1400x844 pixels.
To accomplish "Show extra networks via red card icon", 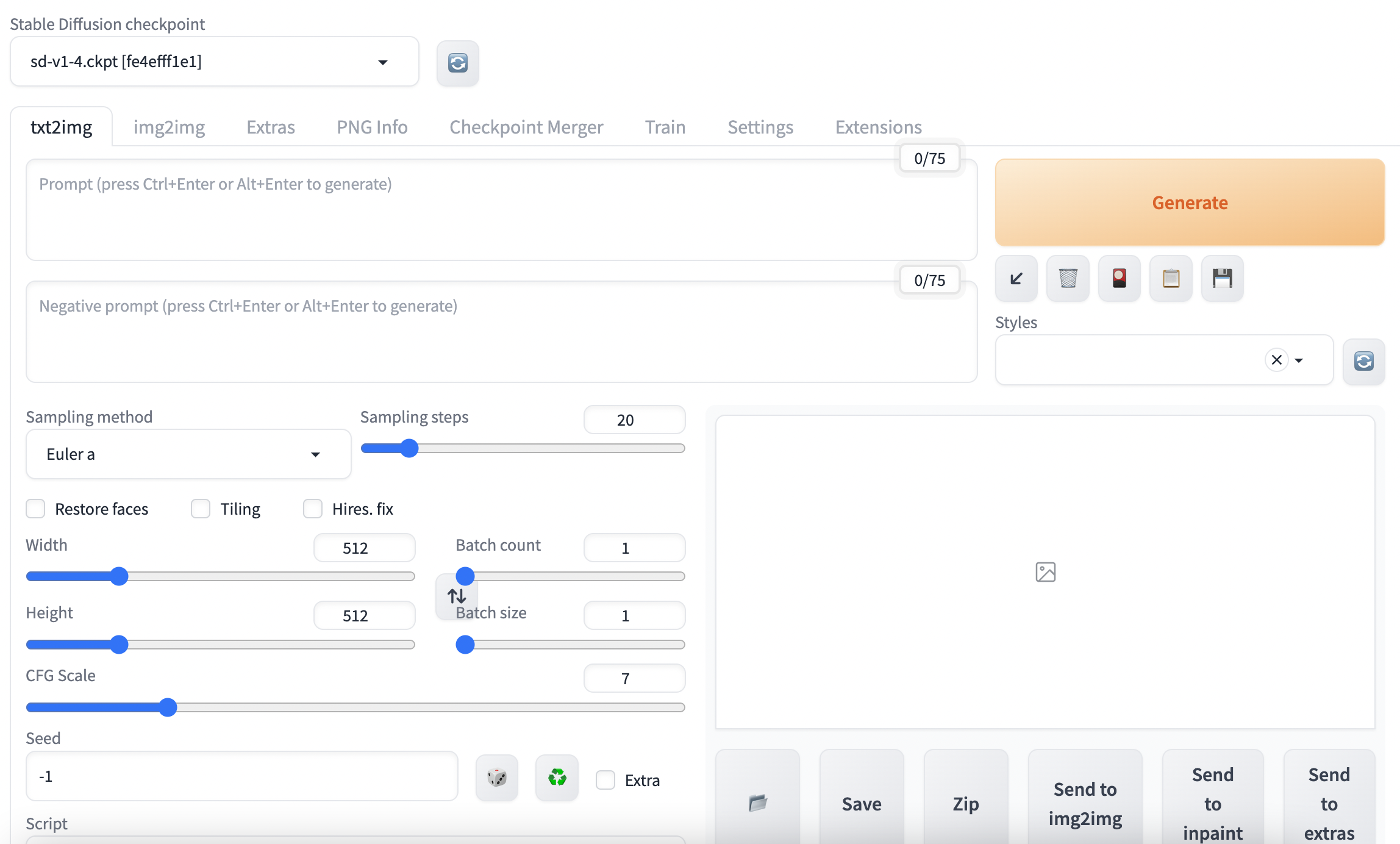I will click(x=1119, y=279).
